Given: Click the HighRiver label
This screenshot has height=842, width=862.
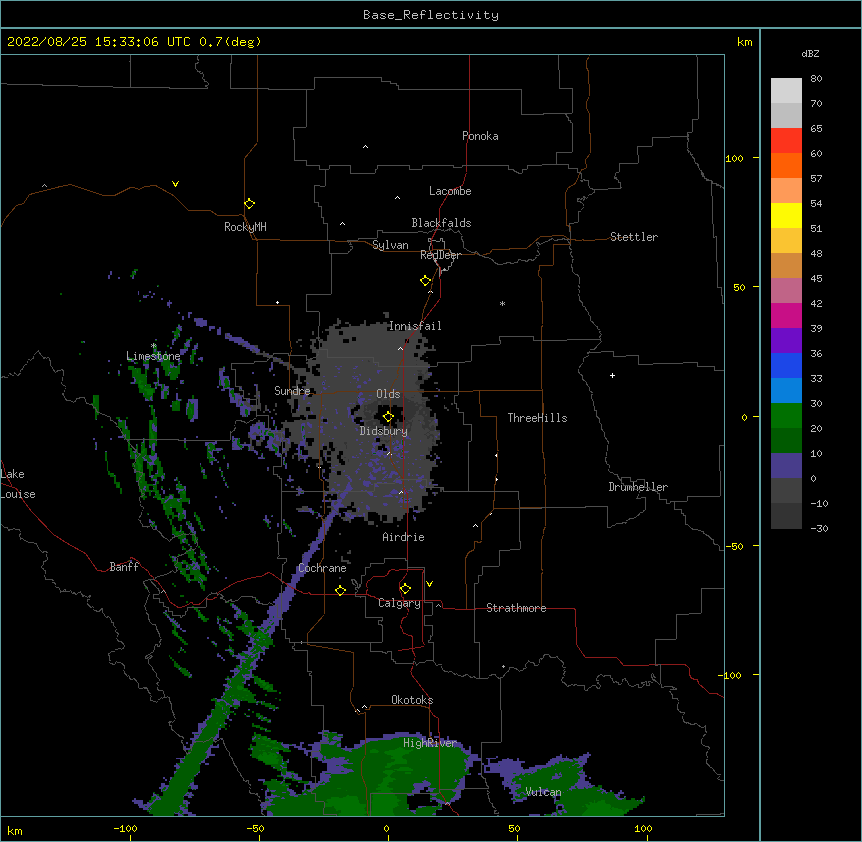Looking at the screenshot, I should (x=430, y=743).
